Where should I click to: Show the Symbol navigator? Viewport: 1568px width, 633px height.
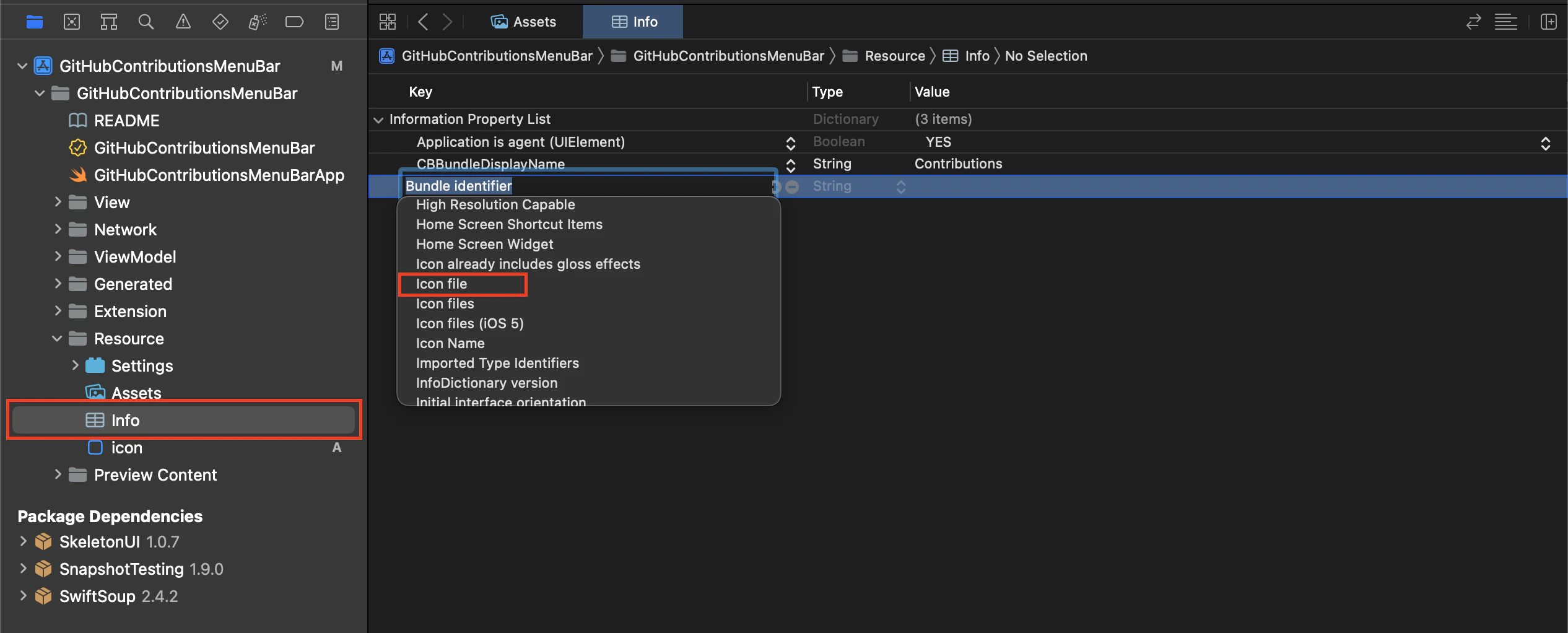click(109, 22)
